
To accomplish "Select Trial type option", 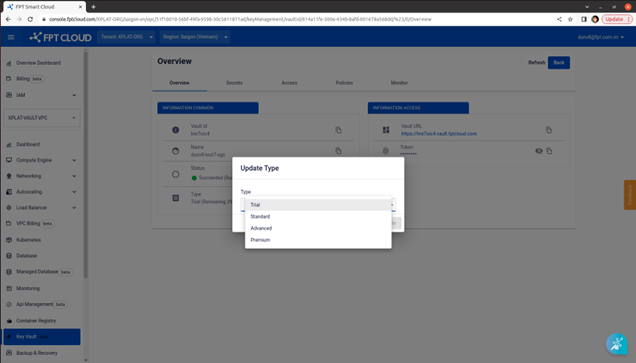I will pyautogui.click(x=318, y=205).
